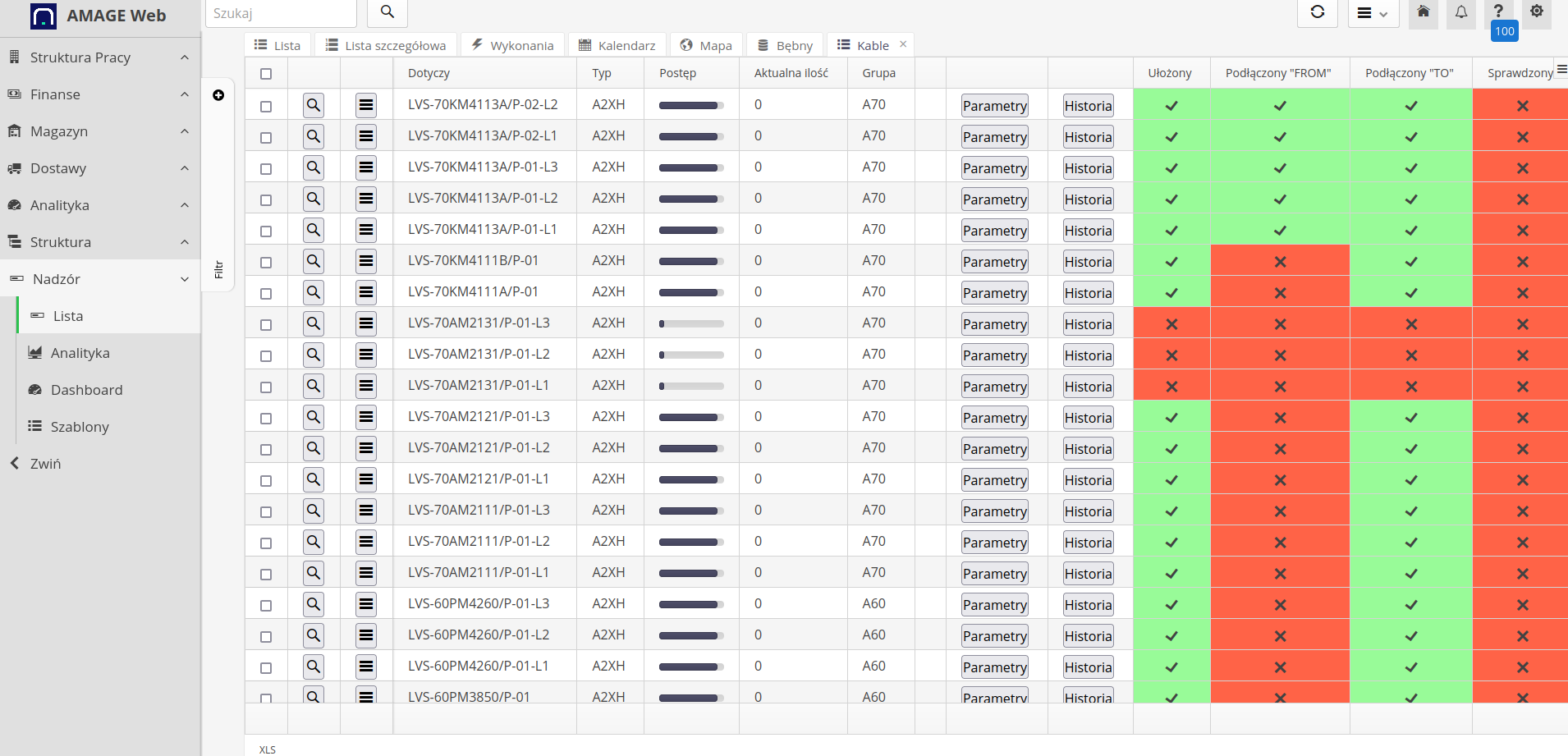
Task: Open the magnifier icon for LVS-70KM4113A/P-02-L2
Action: tap(313, 104)
